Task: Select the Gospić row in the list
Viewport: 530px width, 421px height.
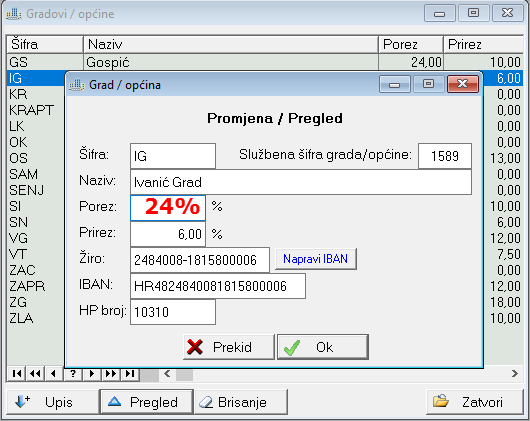Action: point(265,62)
